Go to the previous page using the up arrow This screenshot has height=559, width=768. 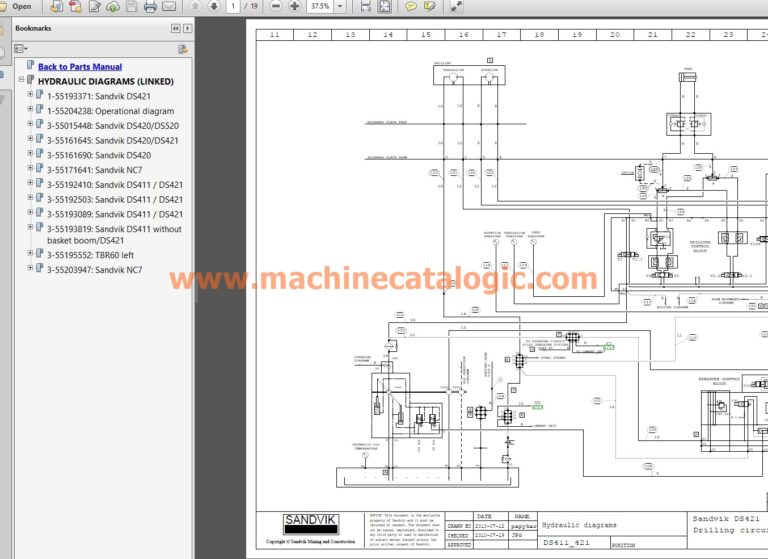tap(195, 6)
